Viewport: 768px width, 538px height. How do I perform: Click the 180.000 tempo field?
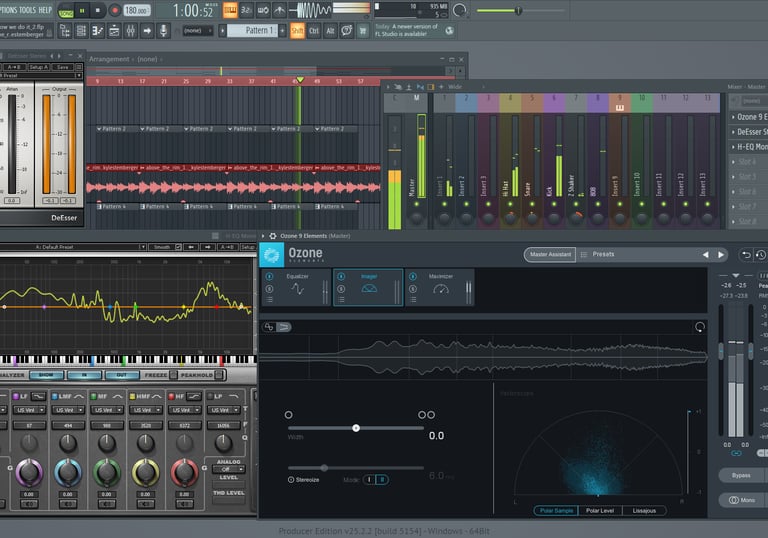137,10
